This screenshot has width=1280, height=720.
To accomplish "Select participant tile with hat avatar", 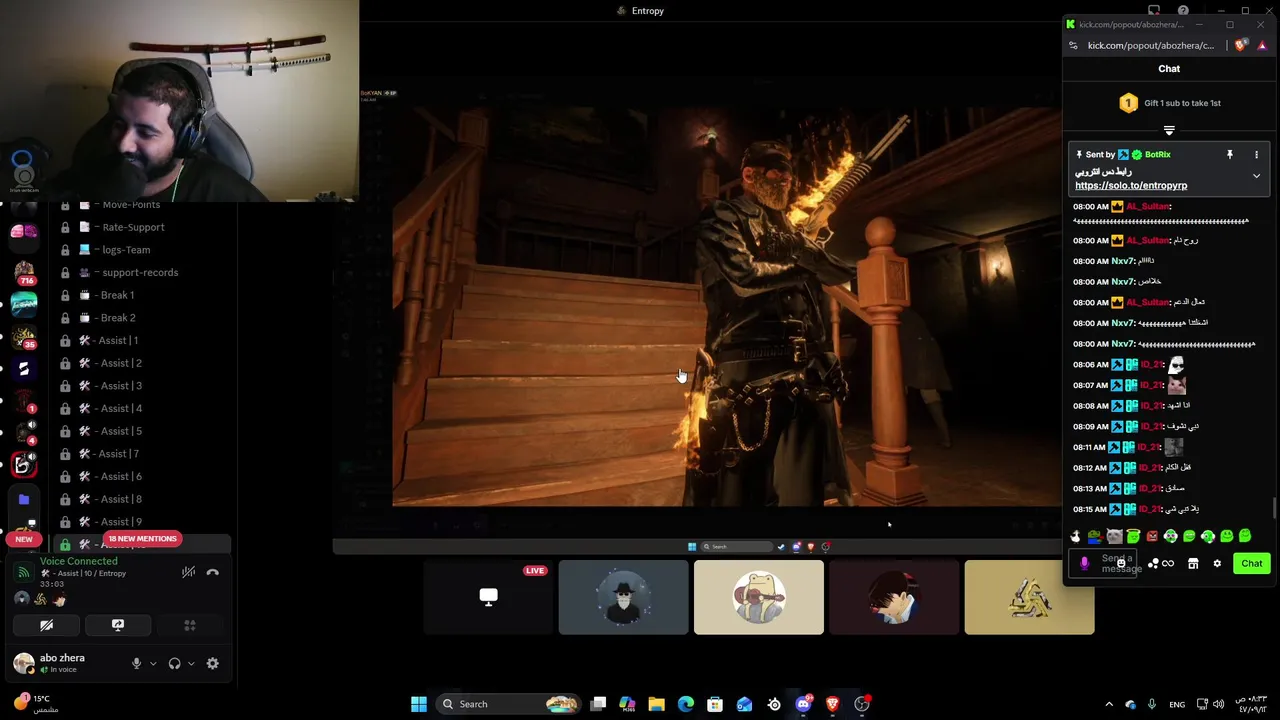I will click(623, 597).
